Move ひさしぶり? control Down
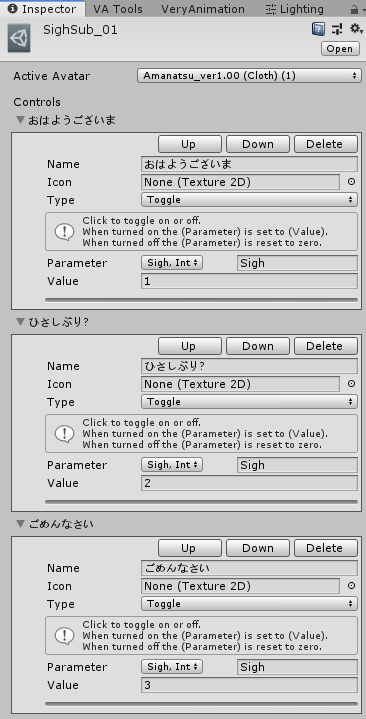Viewport: 366px width, 719px height. tap(258, 346)
